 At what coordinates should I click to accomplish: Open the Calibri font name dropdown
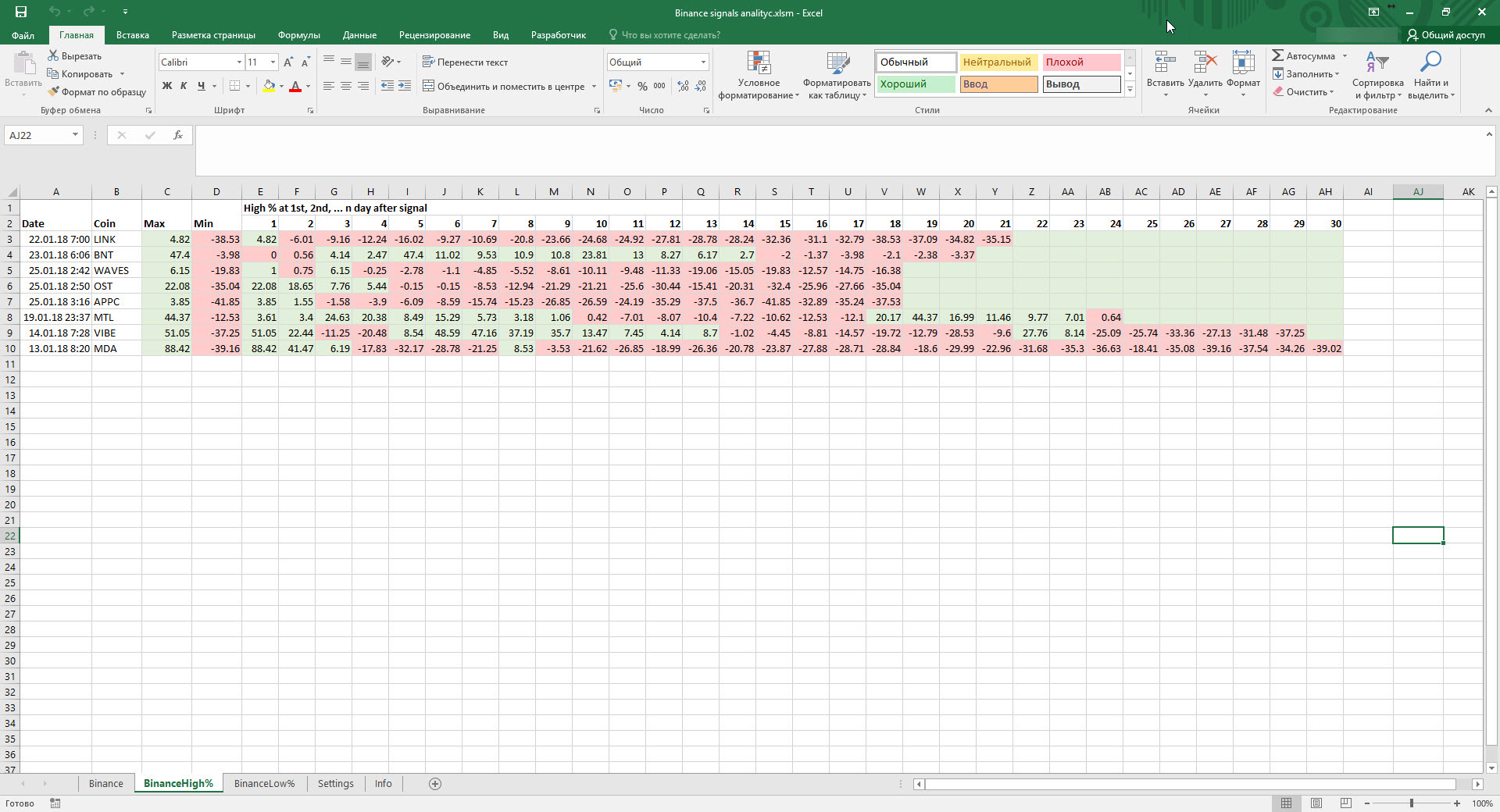[239, 62]
